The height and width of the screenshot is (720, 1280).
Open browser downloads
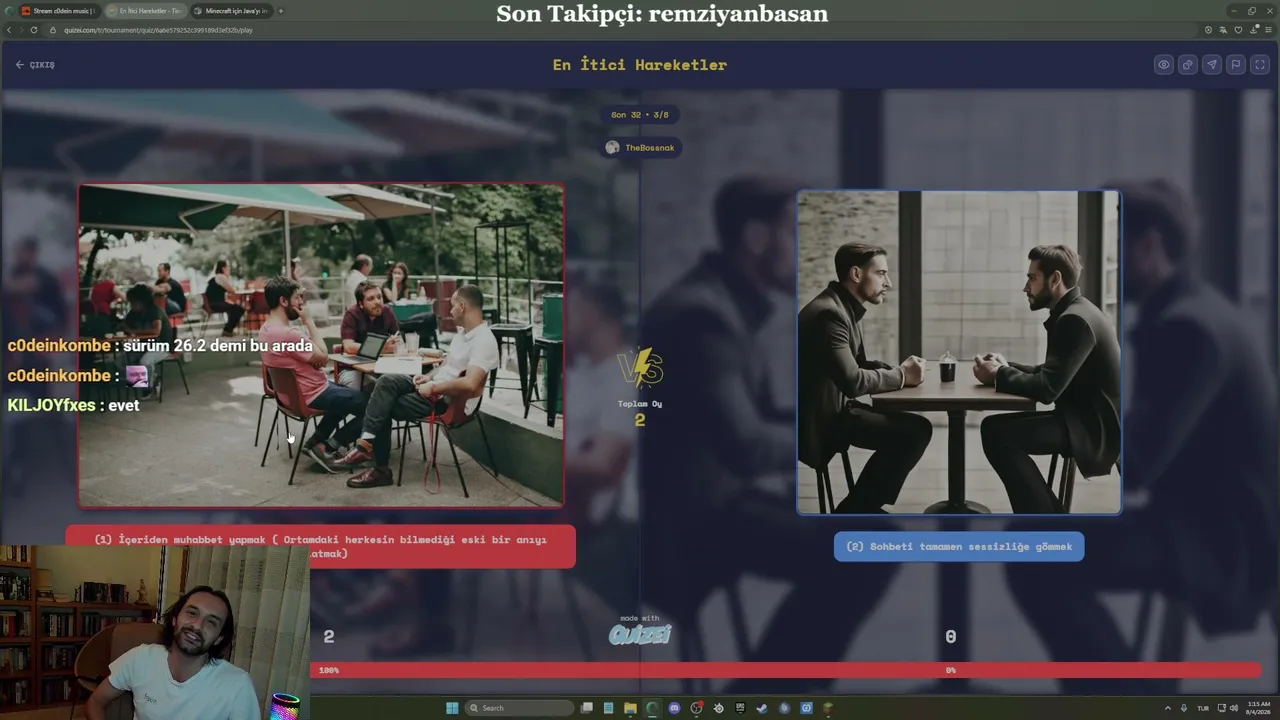pos(1252,30)
